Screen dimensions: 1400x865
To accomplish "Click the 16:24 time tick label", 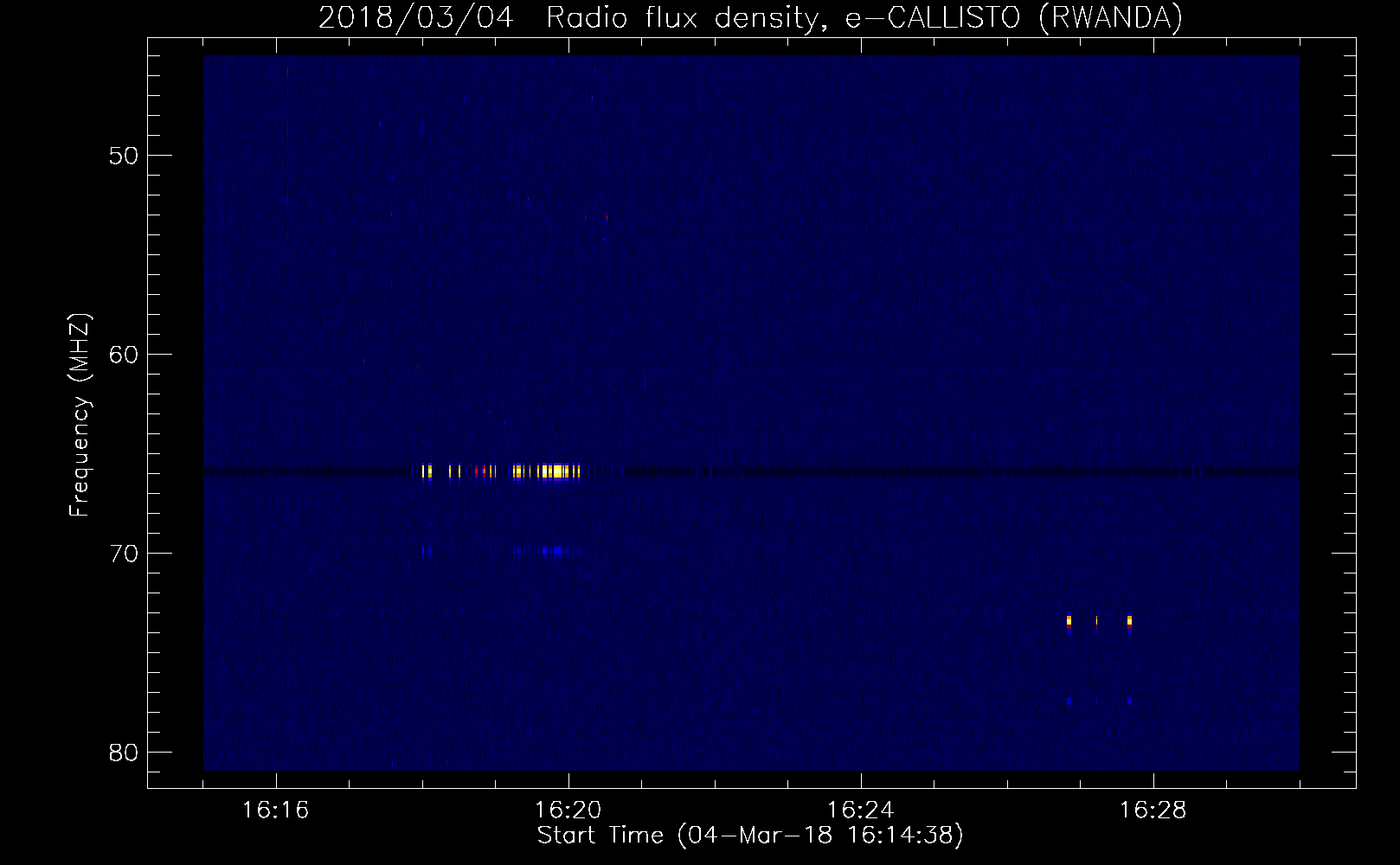I will 861,811.
